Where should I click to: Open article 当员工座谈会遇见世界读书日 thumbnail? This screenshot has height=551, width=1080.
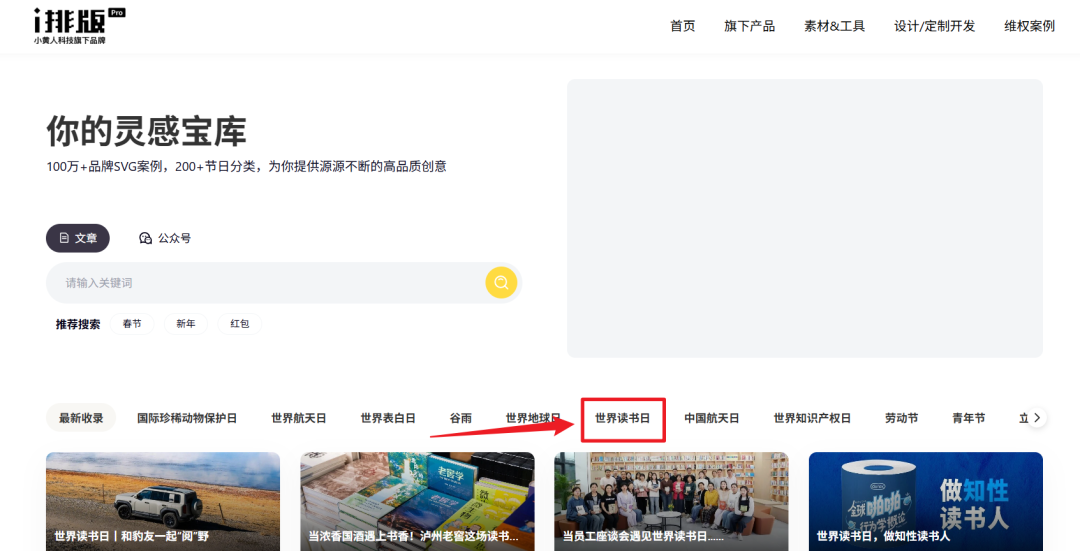pyautogui.click(x=672, y=501)
